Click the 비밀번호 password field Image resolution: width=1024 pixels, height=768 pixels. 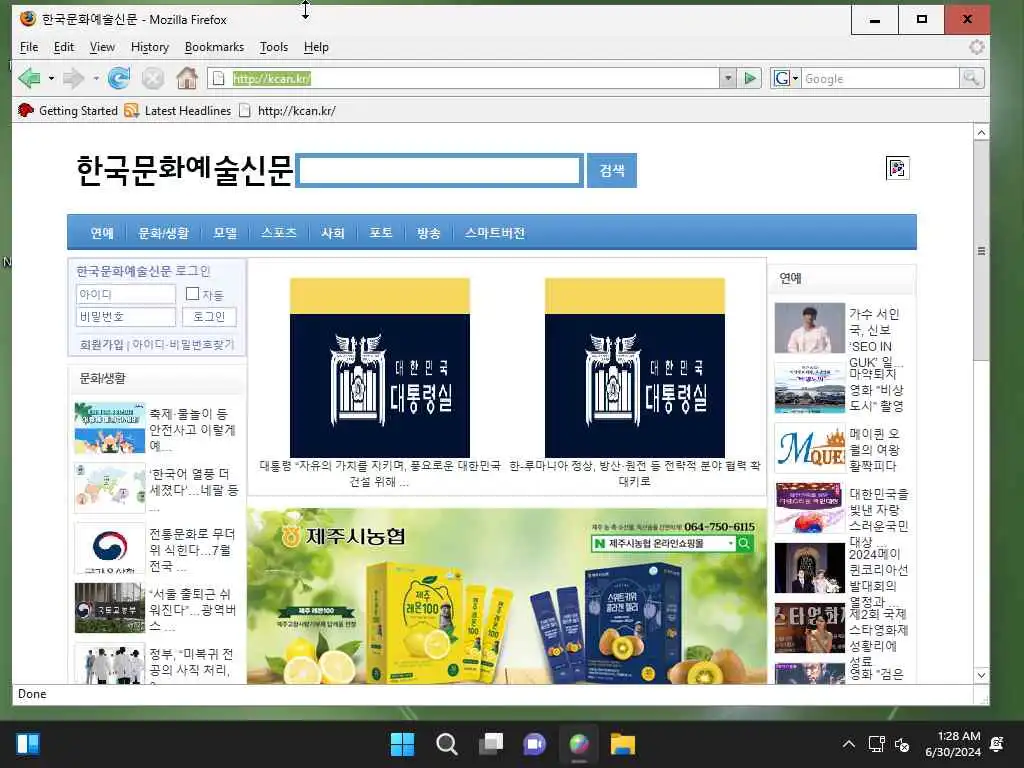point(126,317)
